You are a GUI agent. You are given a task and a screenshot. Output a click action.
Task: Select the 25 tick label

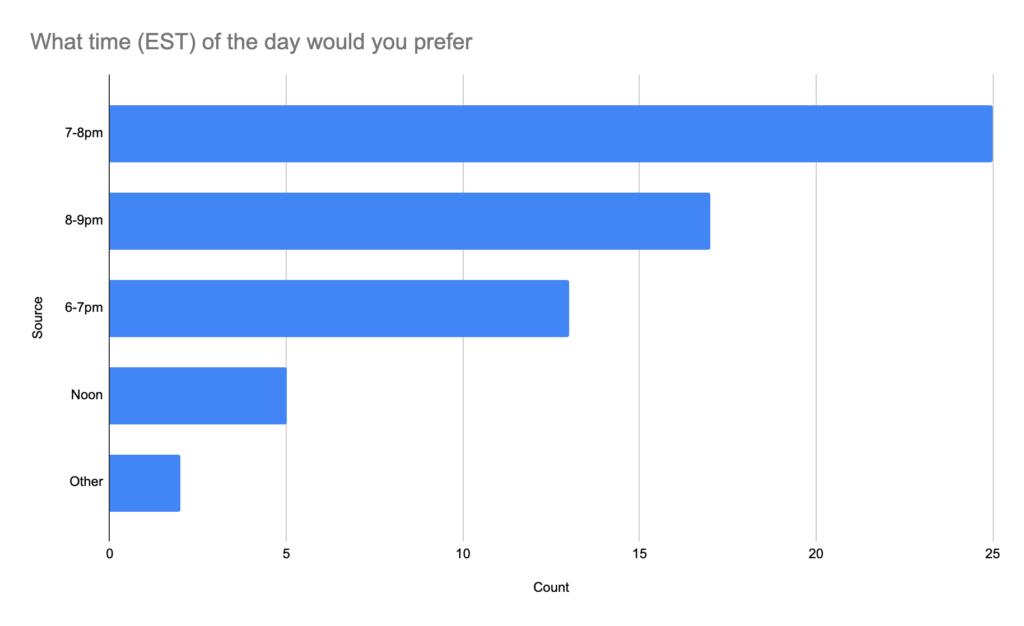[992, 555]
